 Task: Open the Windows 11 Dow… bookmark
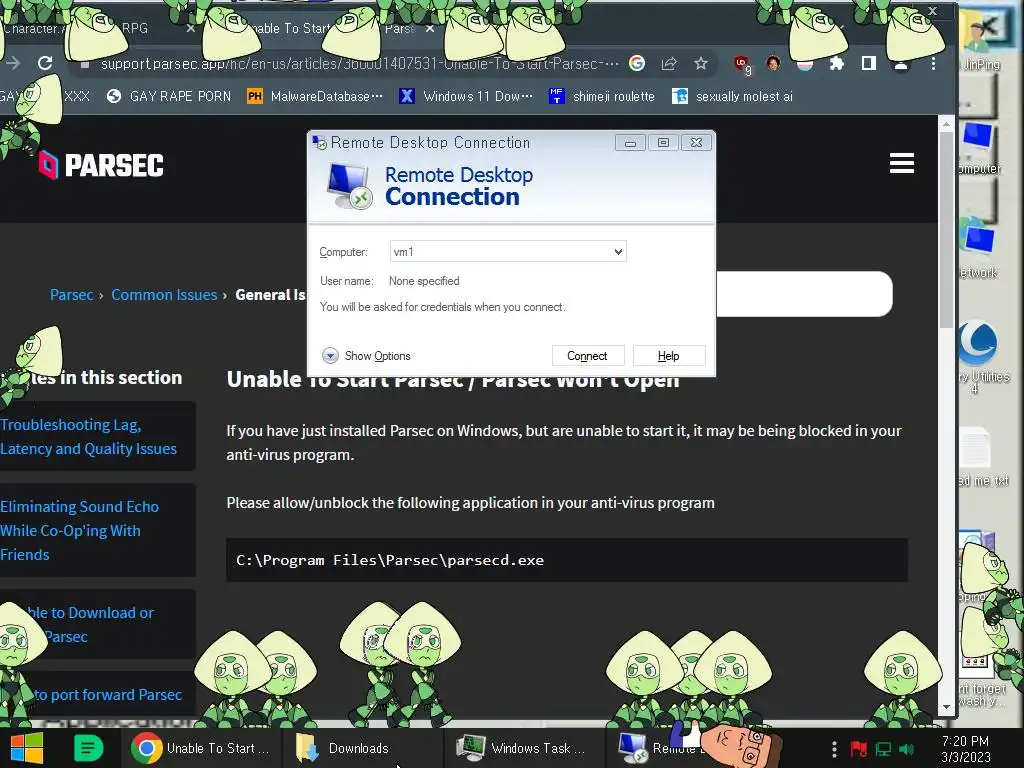(x=466, y=97)
